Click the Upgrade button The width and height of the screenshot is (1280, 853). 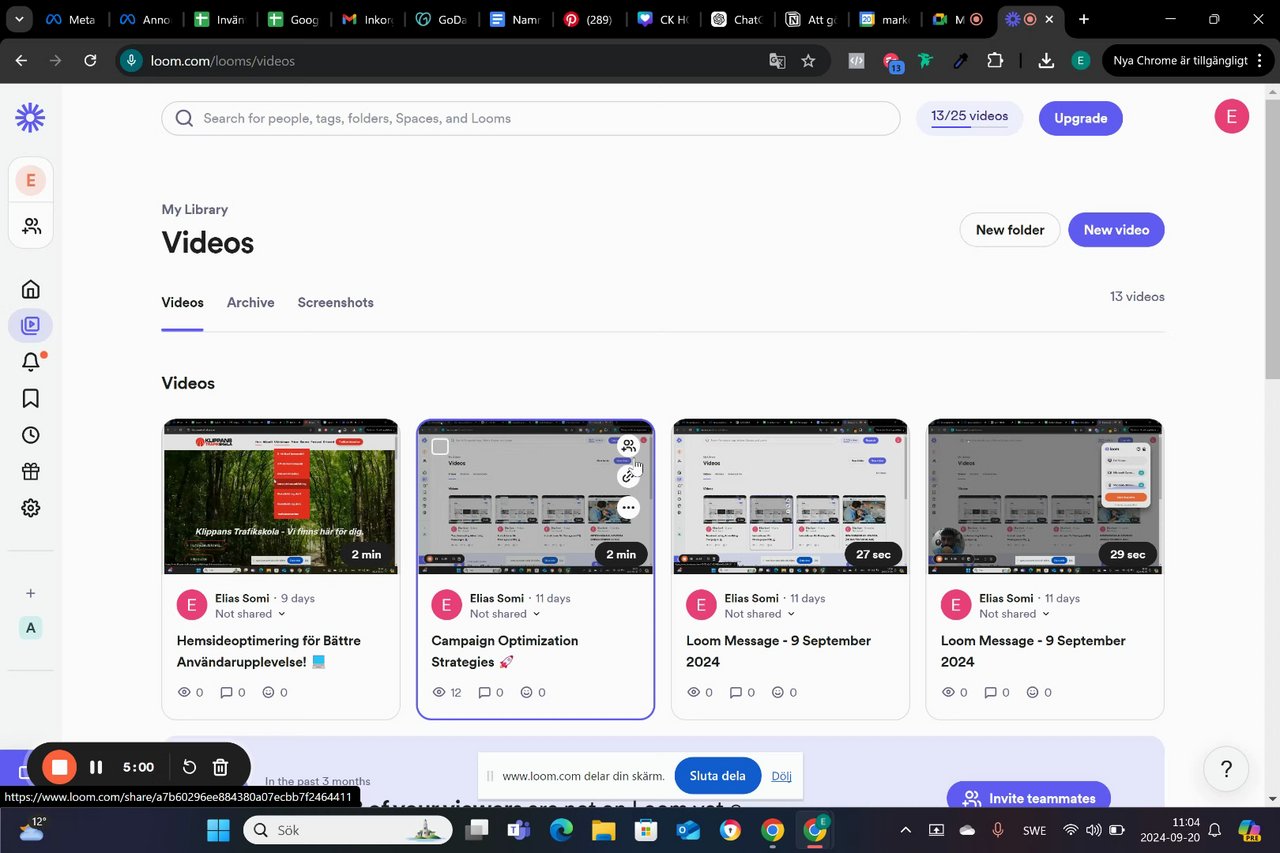coord(1080,118)
